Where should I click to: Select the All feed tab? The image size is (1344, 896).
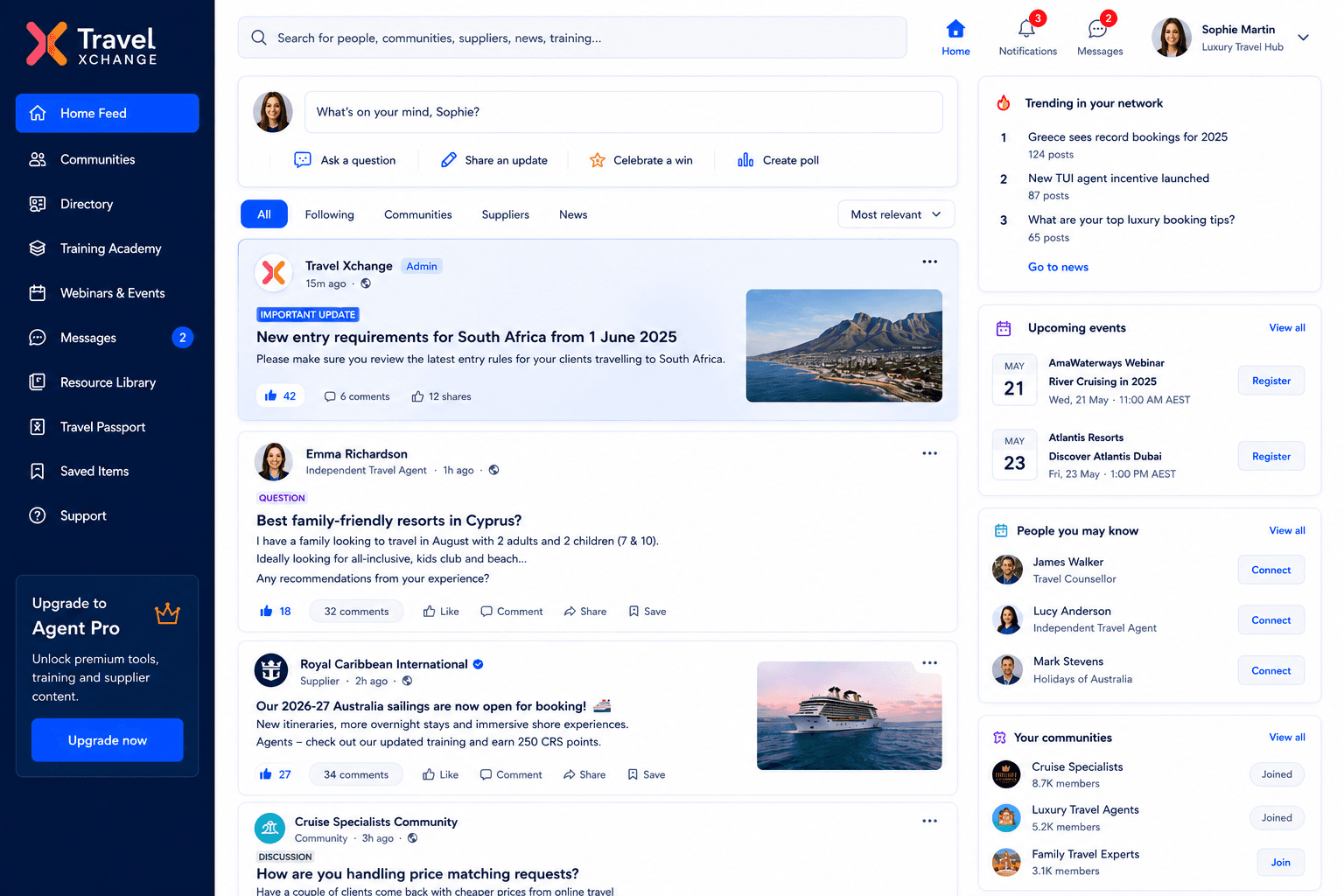click(264, 214)
